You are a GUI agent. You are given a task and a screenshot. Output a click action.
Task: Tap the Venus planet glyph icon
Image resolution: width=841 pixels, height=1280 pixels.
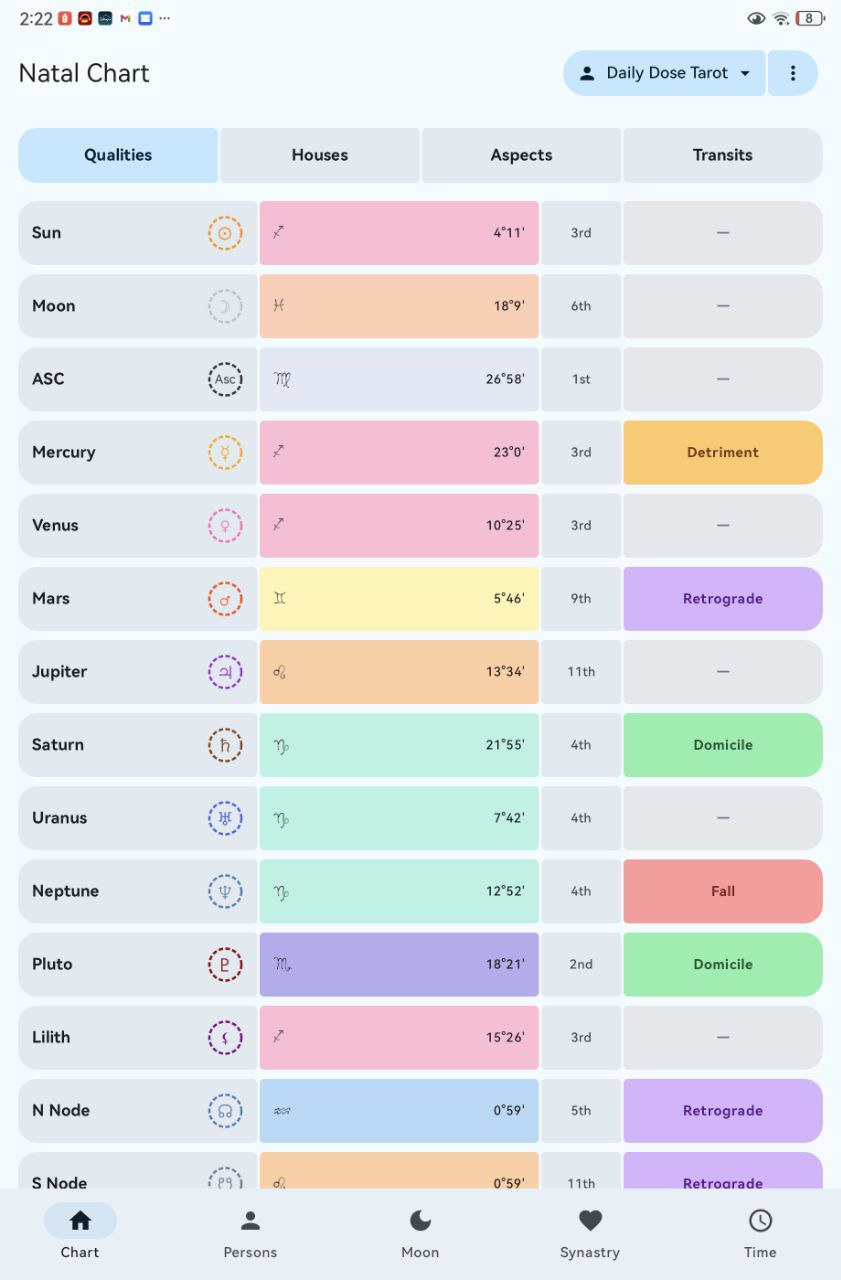(225, 525)
